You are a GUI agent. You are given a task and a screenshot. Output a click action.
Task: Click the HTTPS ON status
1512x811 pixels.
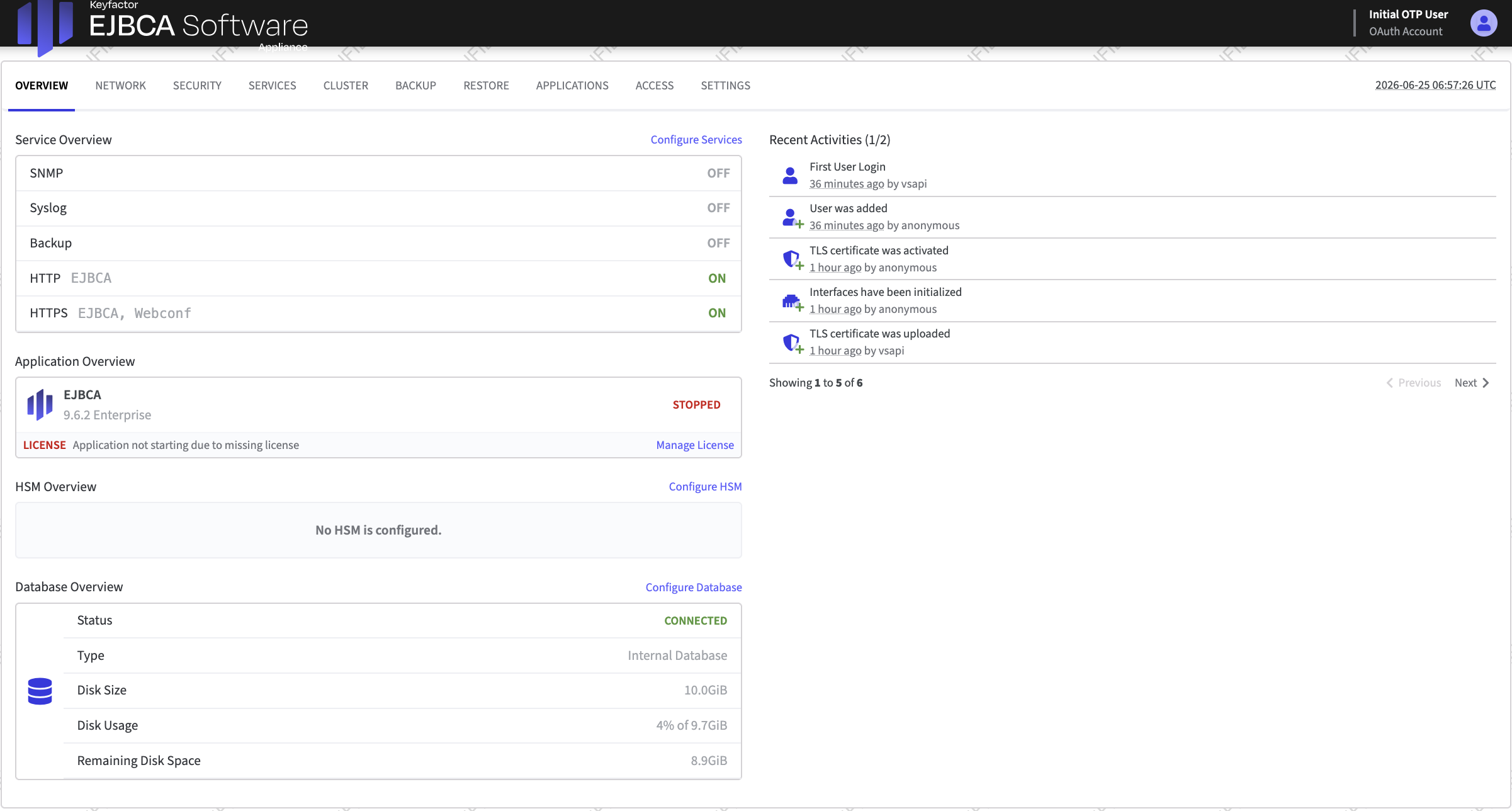click(717, 313)
